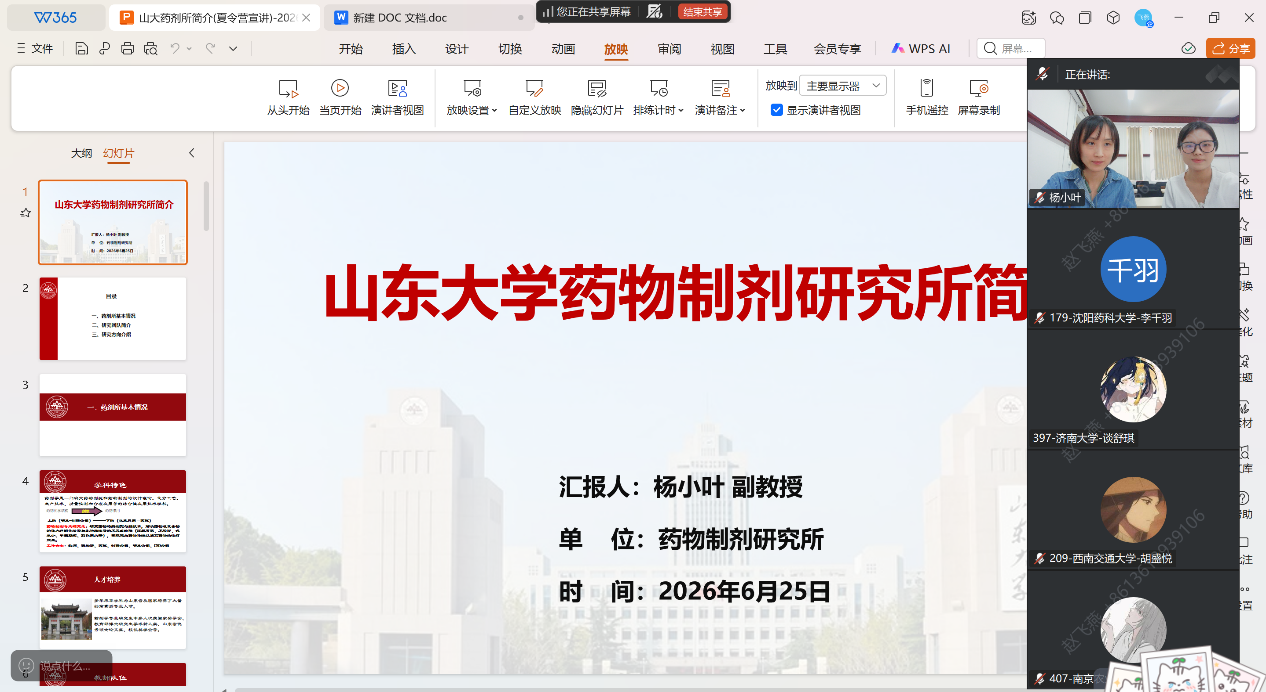
Task: Switch to the 审阅 ribbon tab
Action: [669, 49]
